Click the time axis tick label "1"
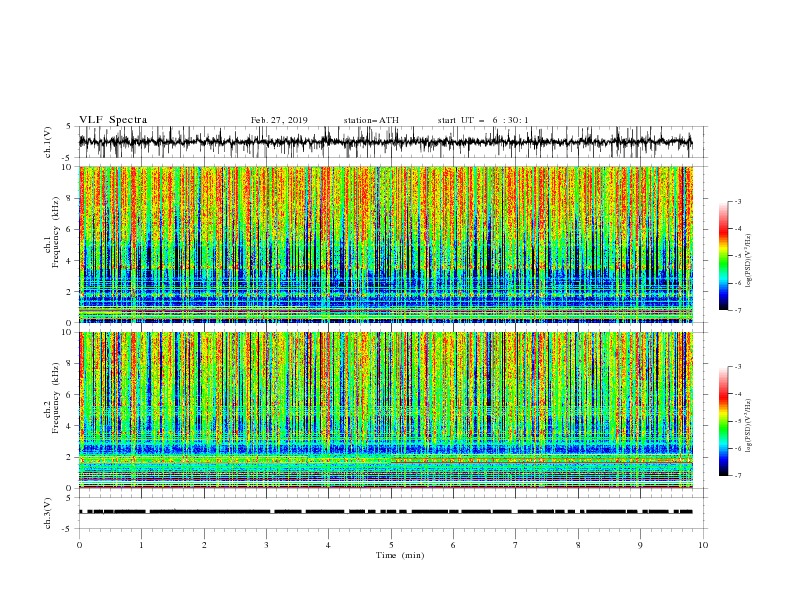Image resolution: width=792 pixels, height=612 pixels. pyautogui.click(x=141, y=545)
